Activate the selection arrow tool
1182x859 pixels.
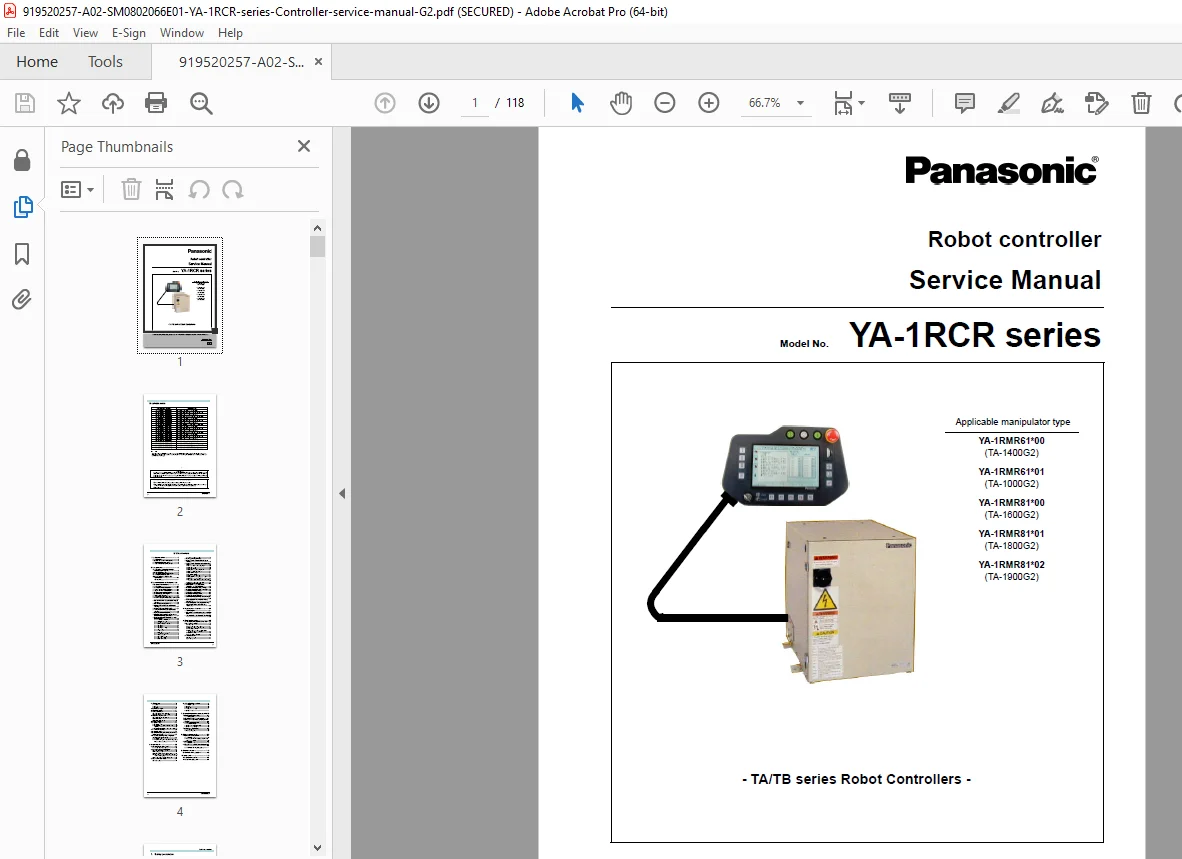tap(577, 103)
